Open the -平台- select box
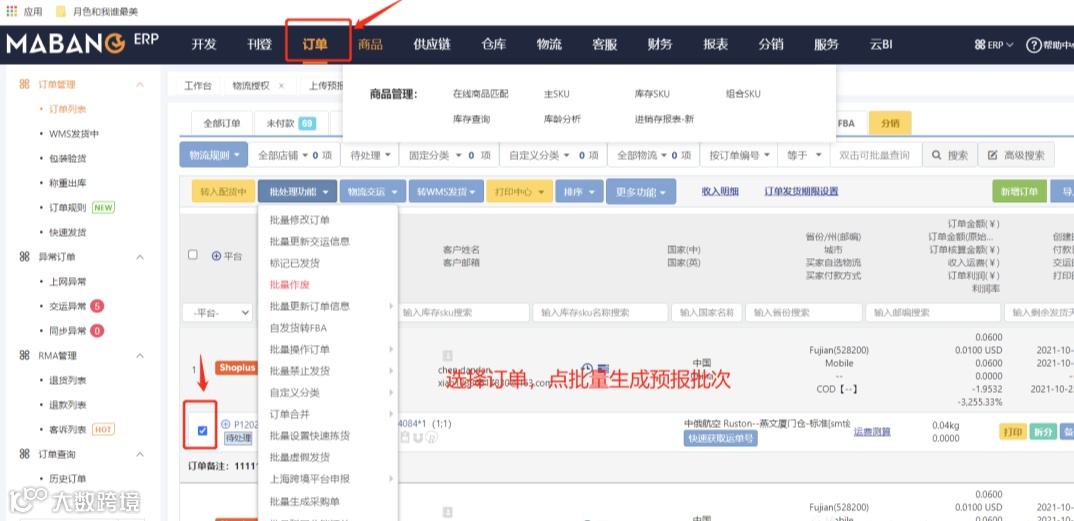This screenshot has width=1074, height=521. click(218, 313)
